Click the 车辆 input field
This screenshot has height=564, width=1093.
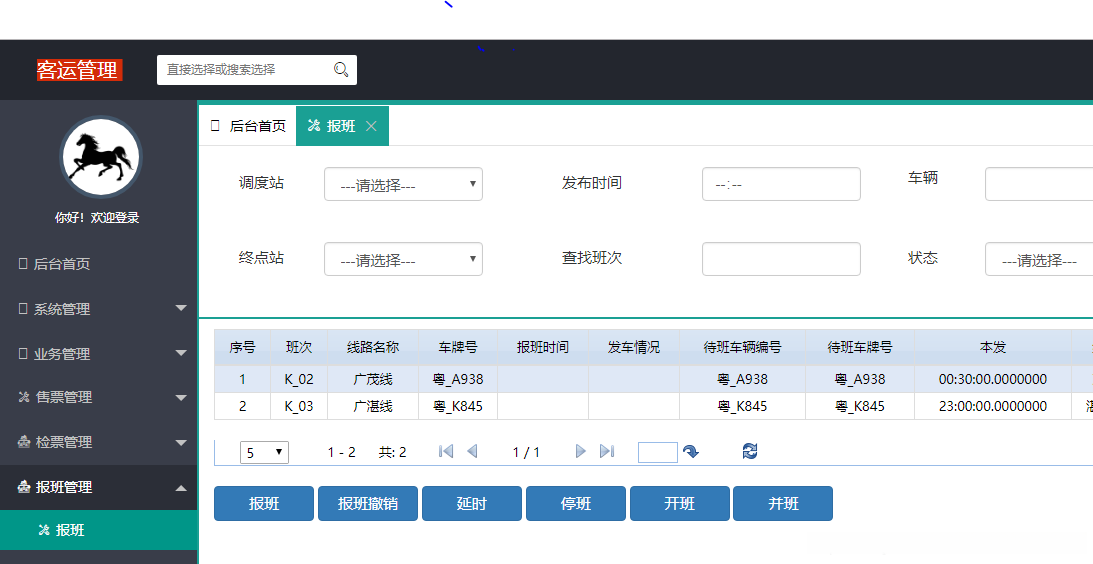(1039, 184)
